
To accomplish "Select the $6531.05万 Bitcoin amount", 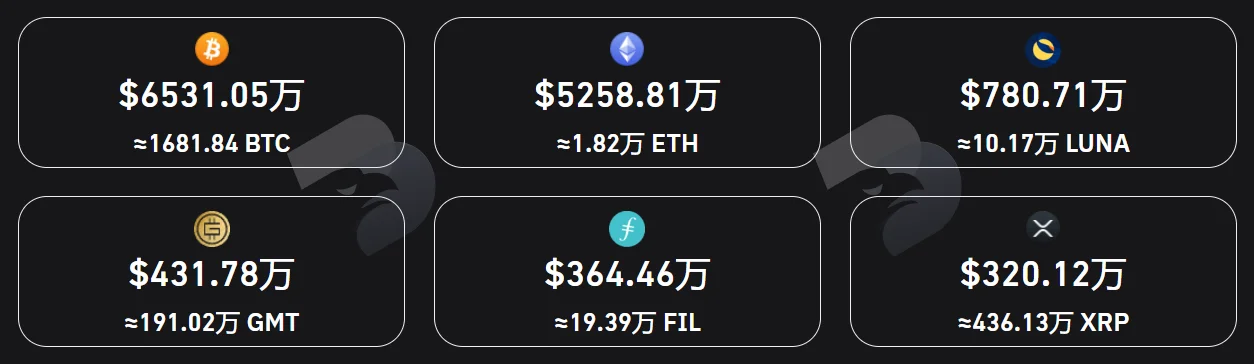I will tap(212, 96).
